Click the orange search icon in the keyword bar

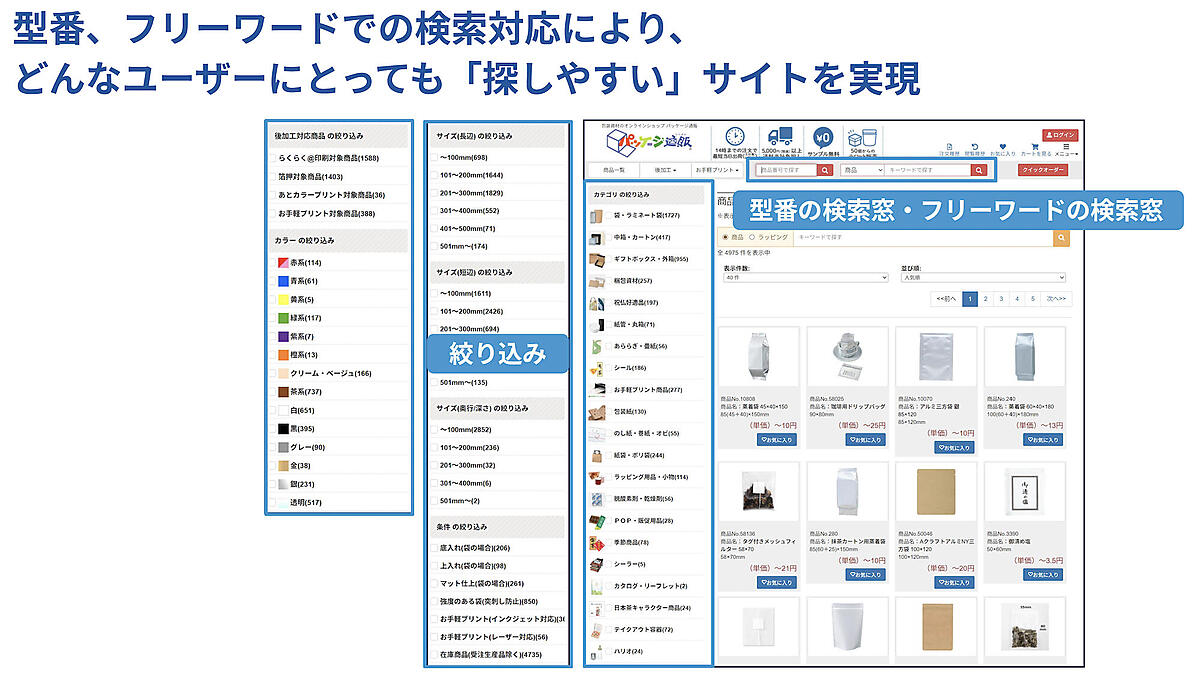(1061, 238)
